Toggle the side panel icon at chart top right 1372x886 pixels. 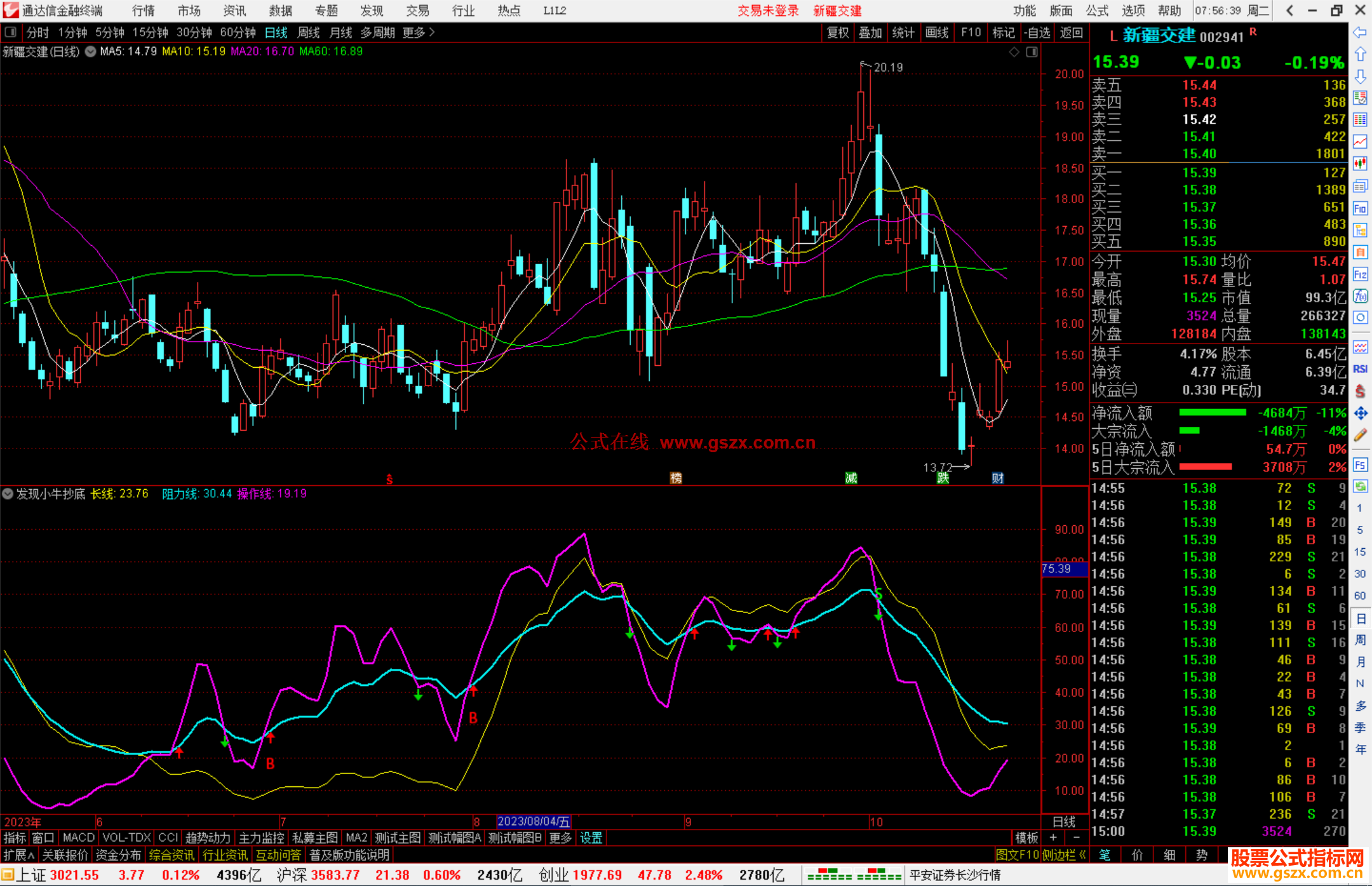pos(1032,52)
